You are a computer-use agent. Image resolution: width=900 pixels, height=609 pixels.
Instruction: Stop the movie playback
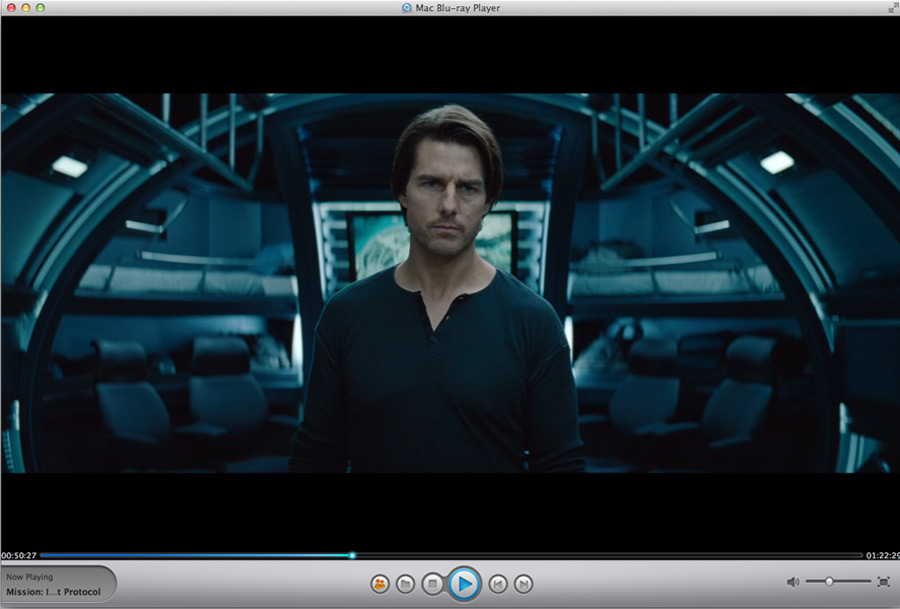click(432, 583)
